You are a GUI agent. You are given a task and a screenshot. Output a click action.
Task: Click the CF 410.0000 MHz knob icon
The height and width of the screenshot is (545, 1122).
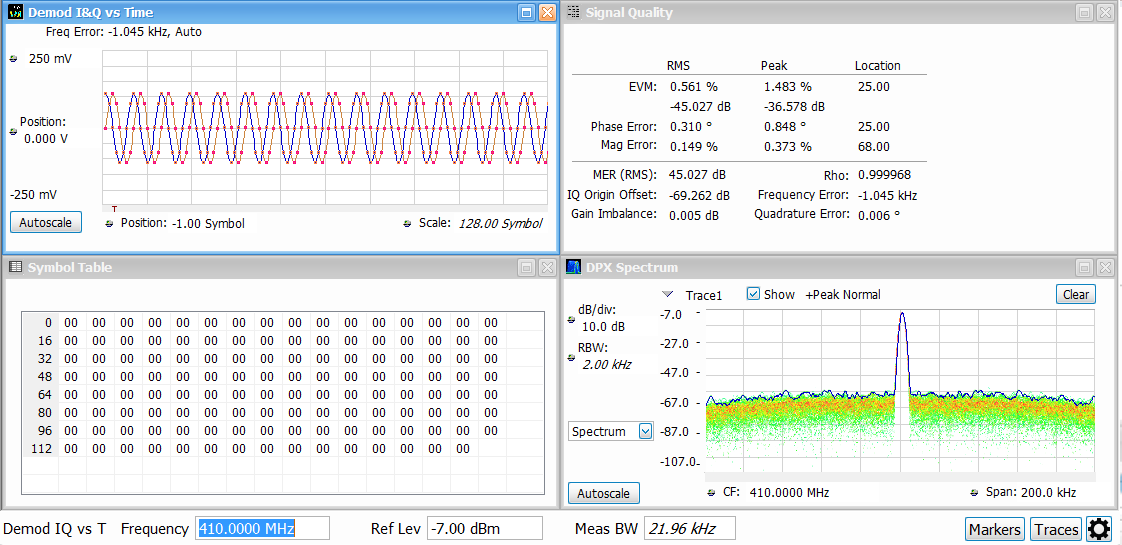click(710, 493)
